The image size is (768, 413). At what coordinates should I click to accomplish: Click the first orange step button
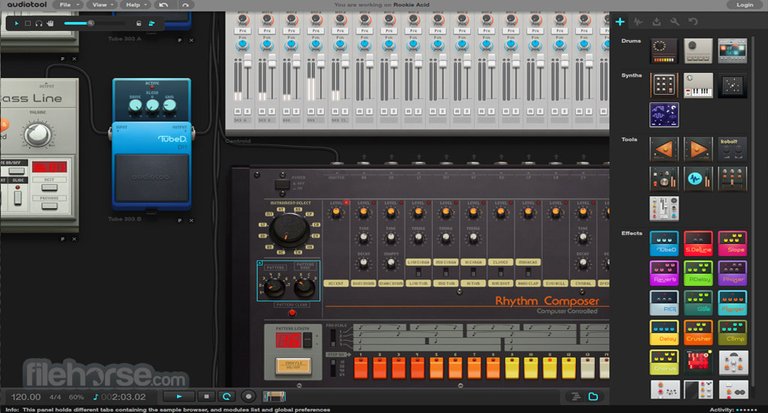[x=360, y=368]
